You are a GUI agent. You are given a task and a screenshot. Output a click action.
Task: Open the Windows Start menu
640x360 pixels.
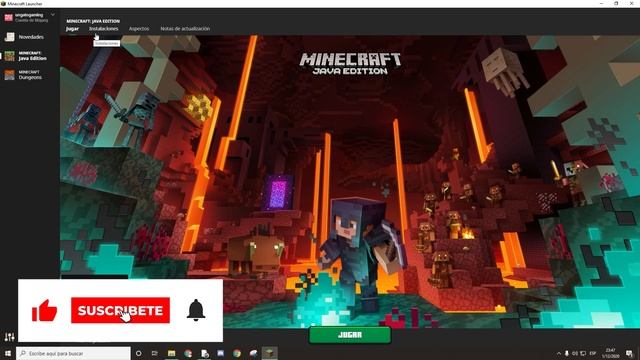[8, 353]
